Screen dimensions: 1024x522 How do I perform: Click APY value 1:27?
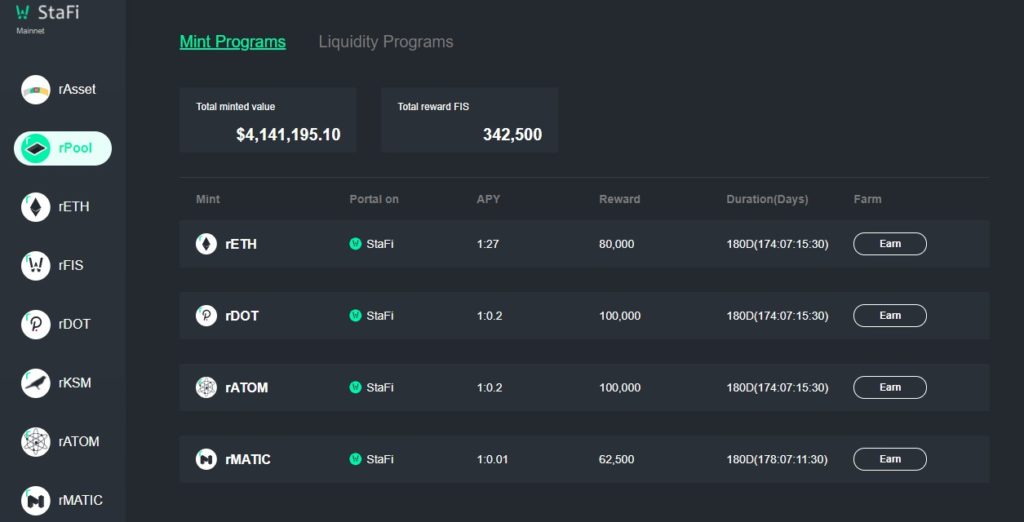[x=487, y=244]
